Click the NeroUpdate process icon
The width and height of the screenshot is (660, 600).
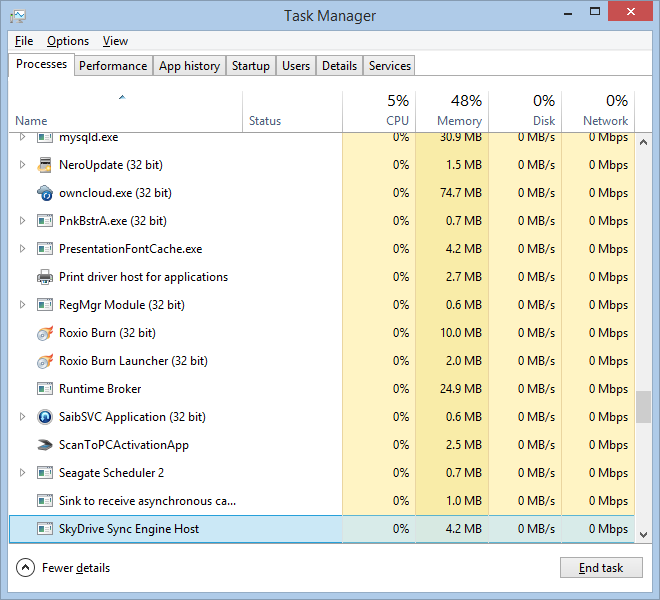click(x=44, y=165)
